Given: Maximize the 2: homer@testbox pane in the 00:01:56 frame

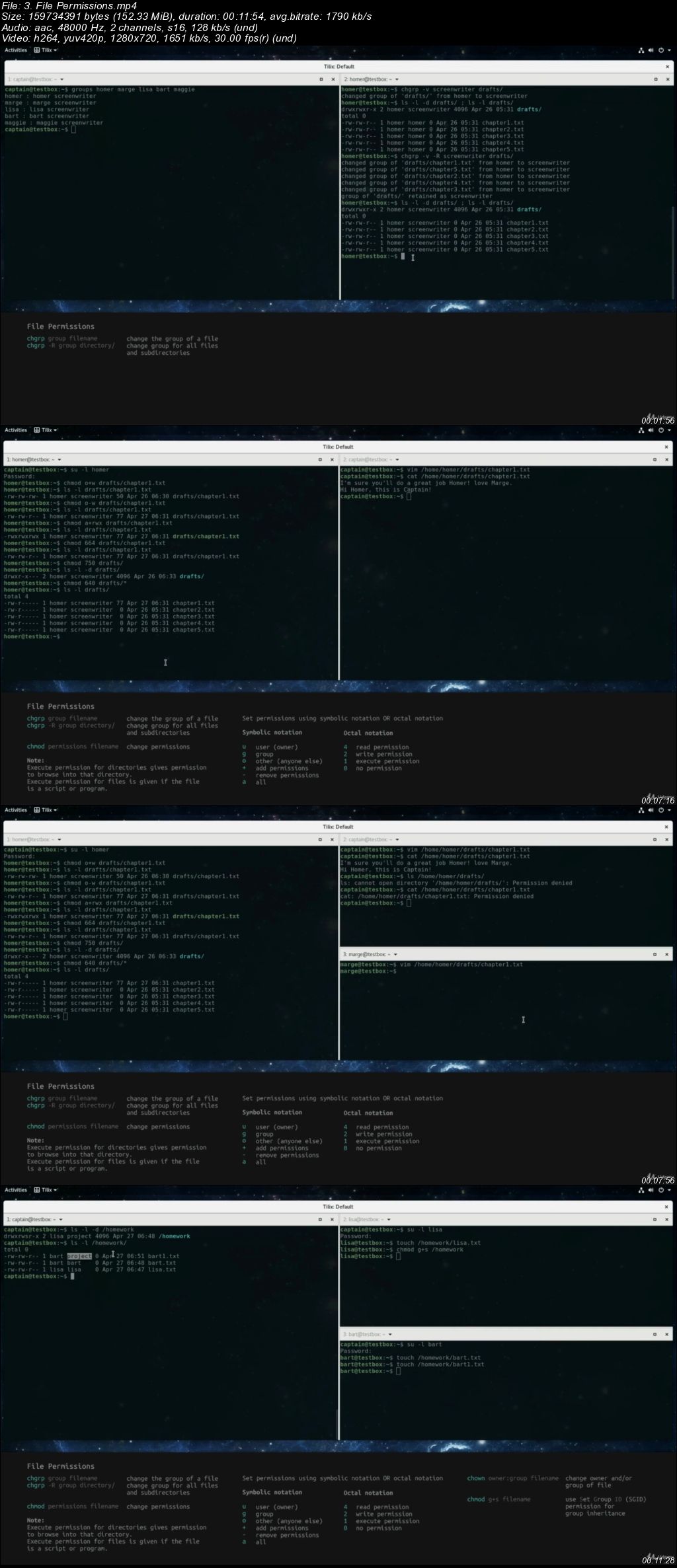Looking at the screenshot, I should click(x=656, y=79).
